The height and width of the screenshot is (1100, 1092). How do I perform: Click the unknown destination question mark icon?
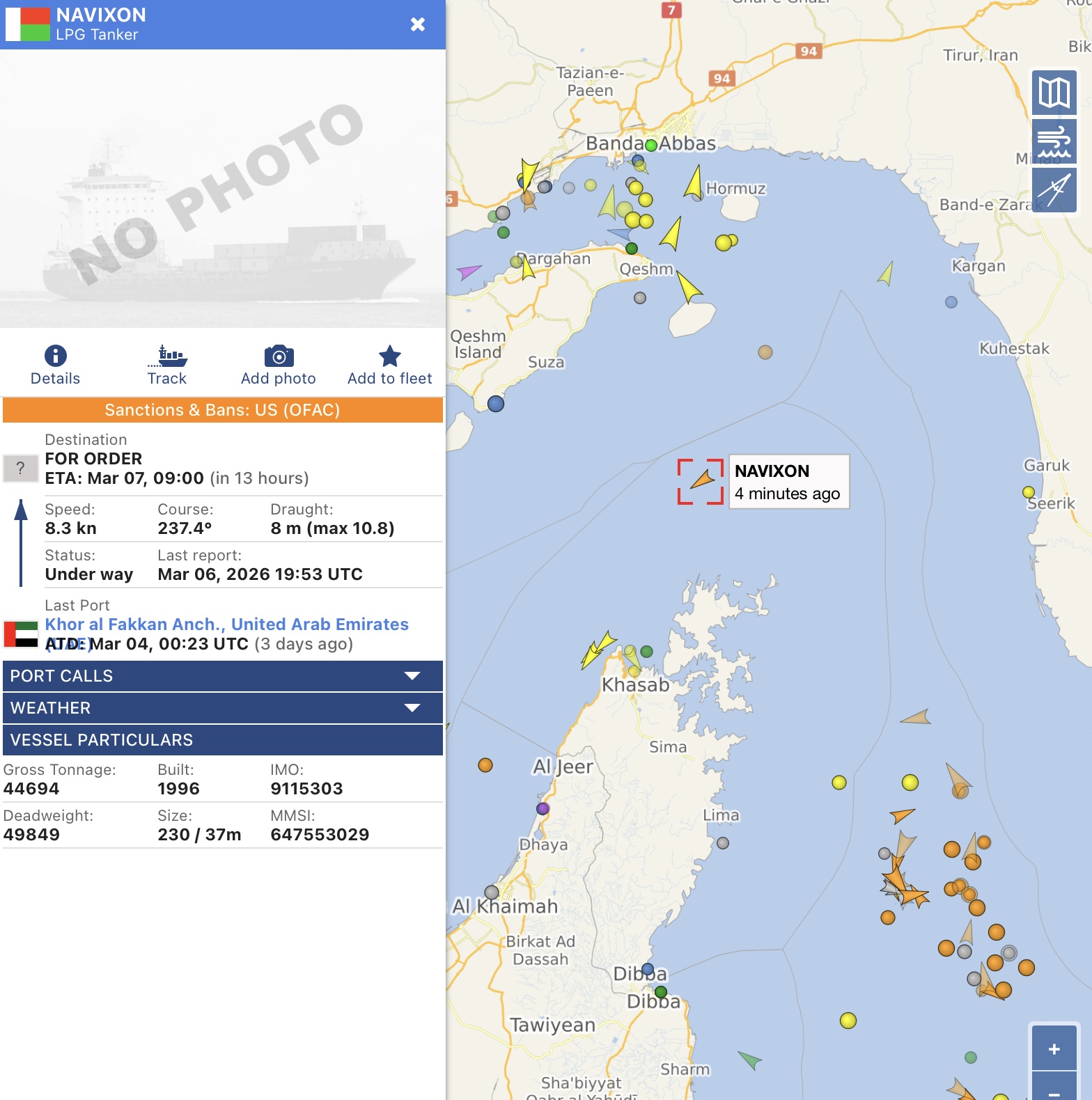[x=20, y=469]
